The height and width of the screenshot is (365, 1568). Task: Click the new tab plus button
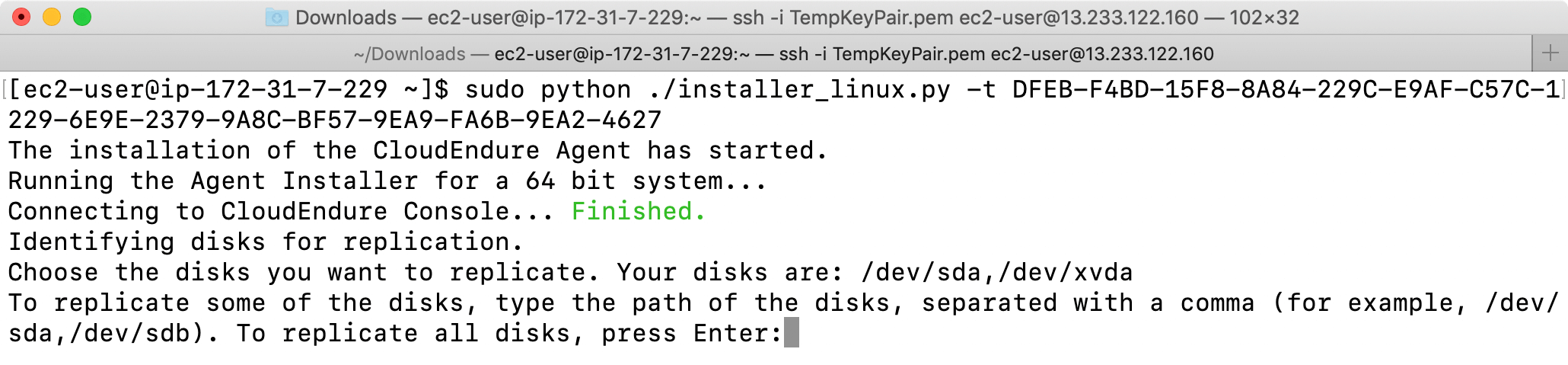1550,53
